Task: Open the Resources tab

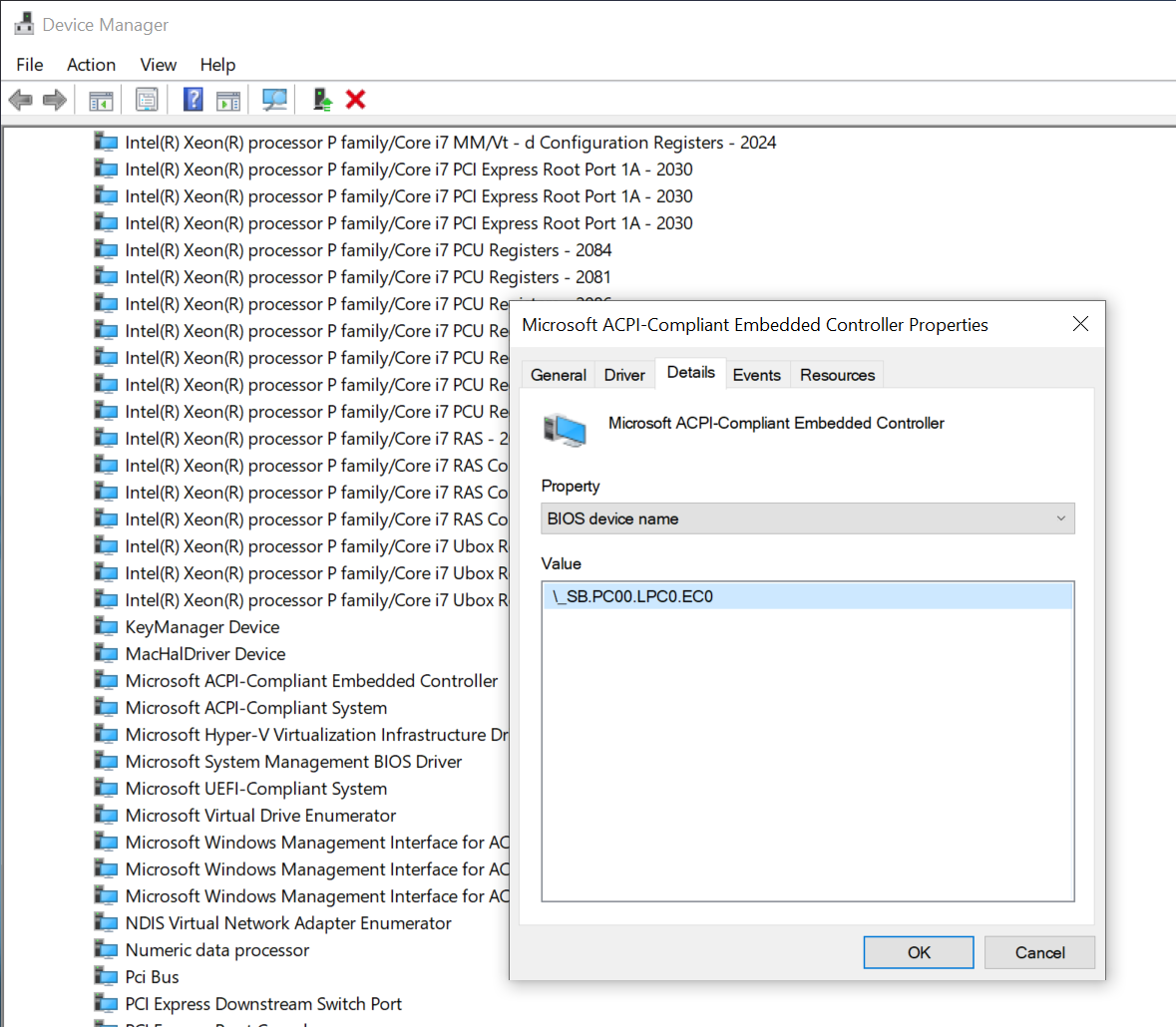Action: (837, 375)
